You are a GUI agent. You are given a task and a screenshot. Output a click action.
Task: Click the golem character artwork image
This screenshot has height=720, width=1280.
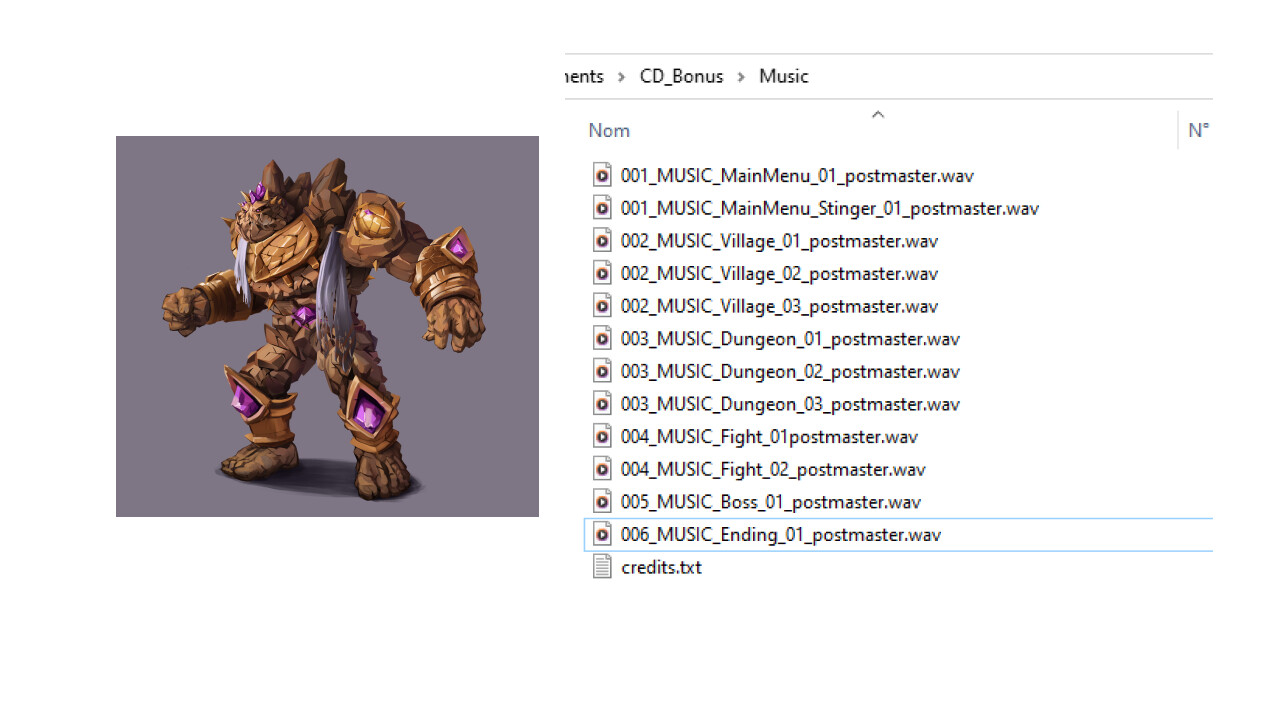click(x=327, y=326)
